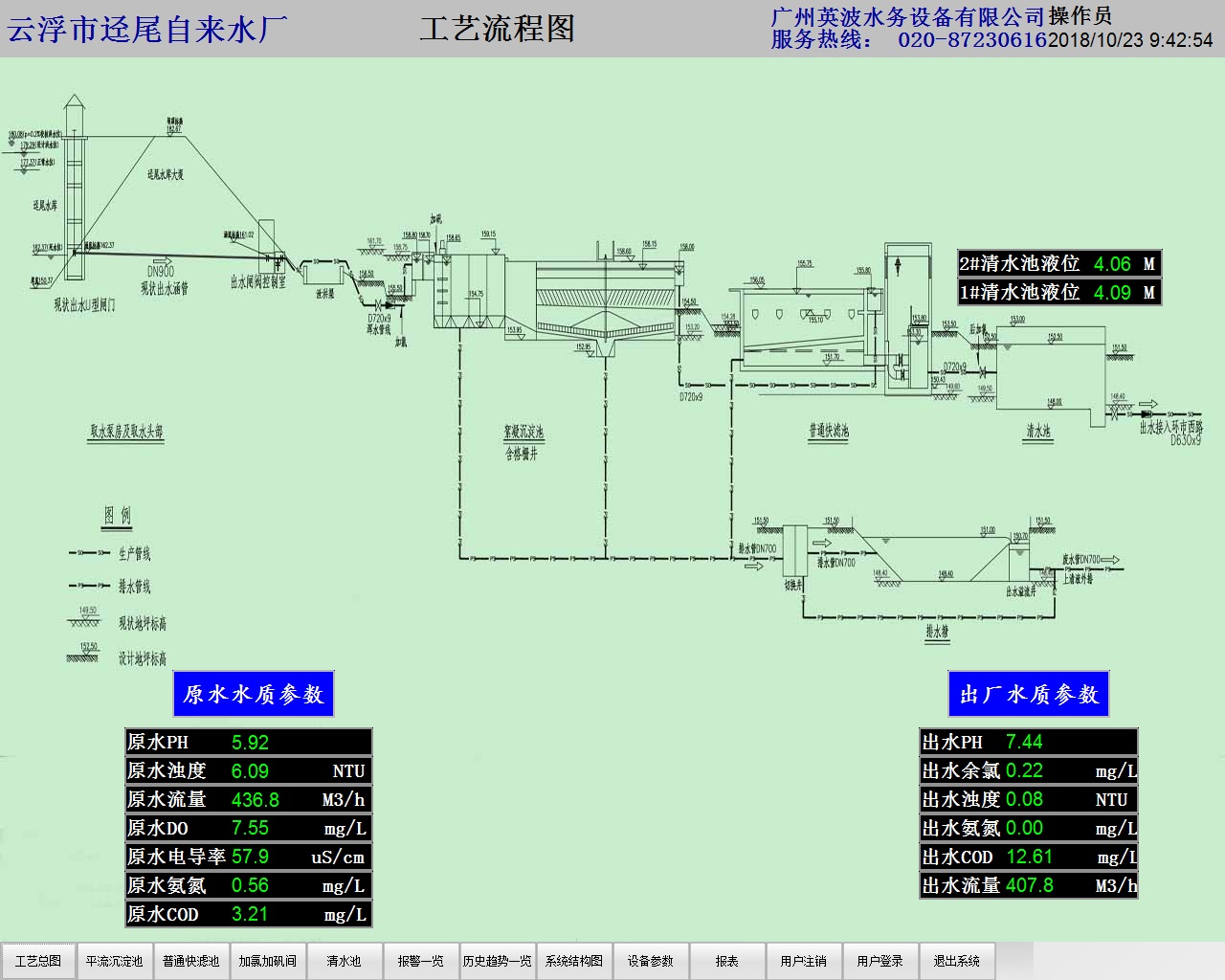Show the 报警一览 alarm list
This screenshot has height=980, width=1225.
(421, 961)
